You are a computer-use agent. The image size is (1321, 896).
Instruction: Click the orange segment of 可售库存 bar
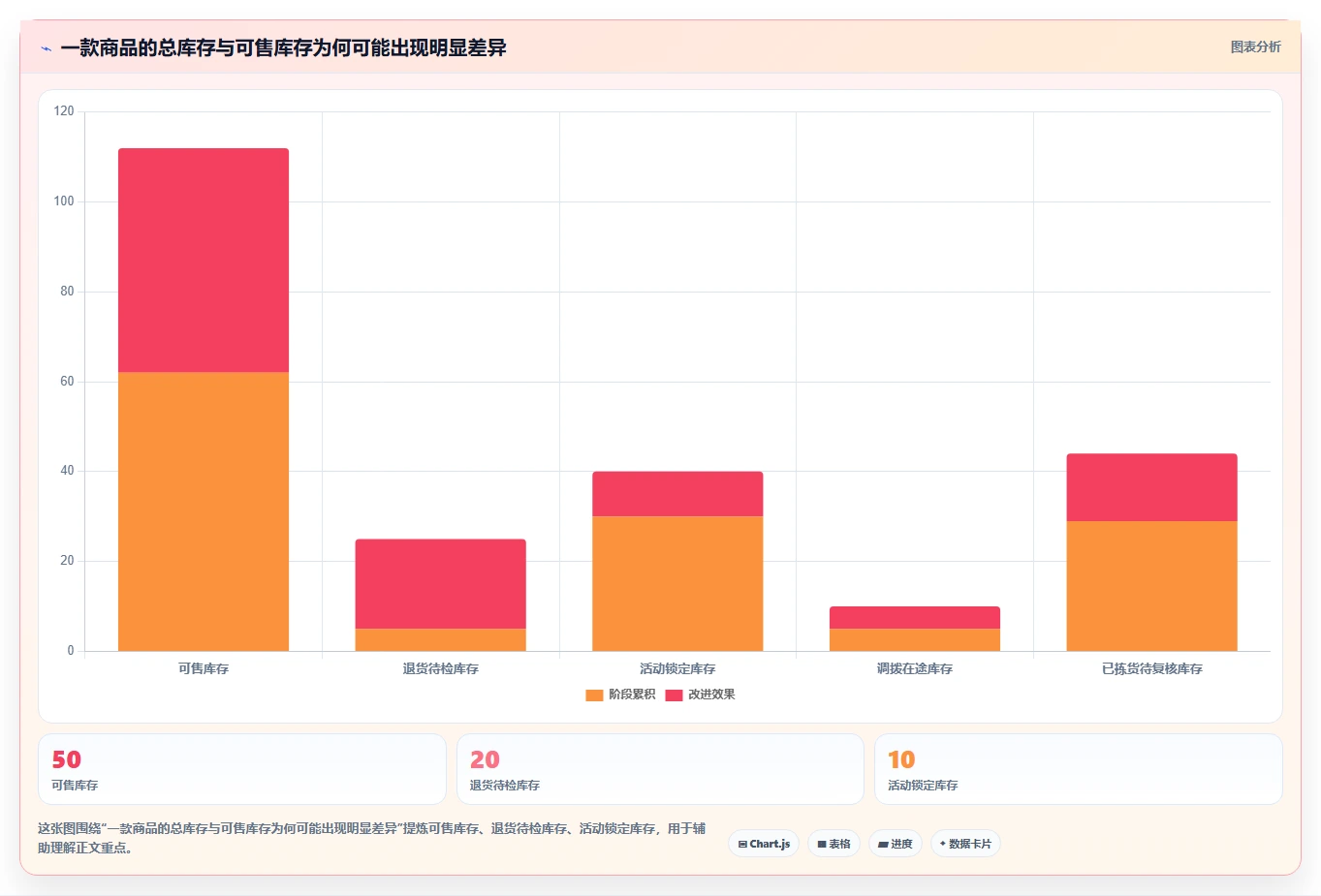tap(204, 511)
